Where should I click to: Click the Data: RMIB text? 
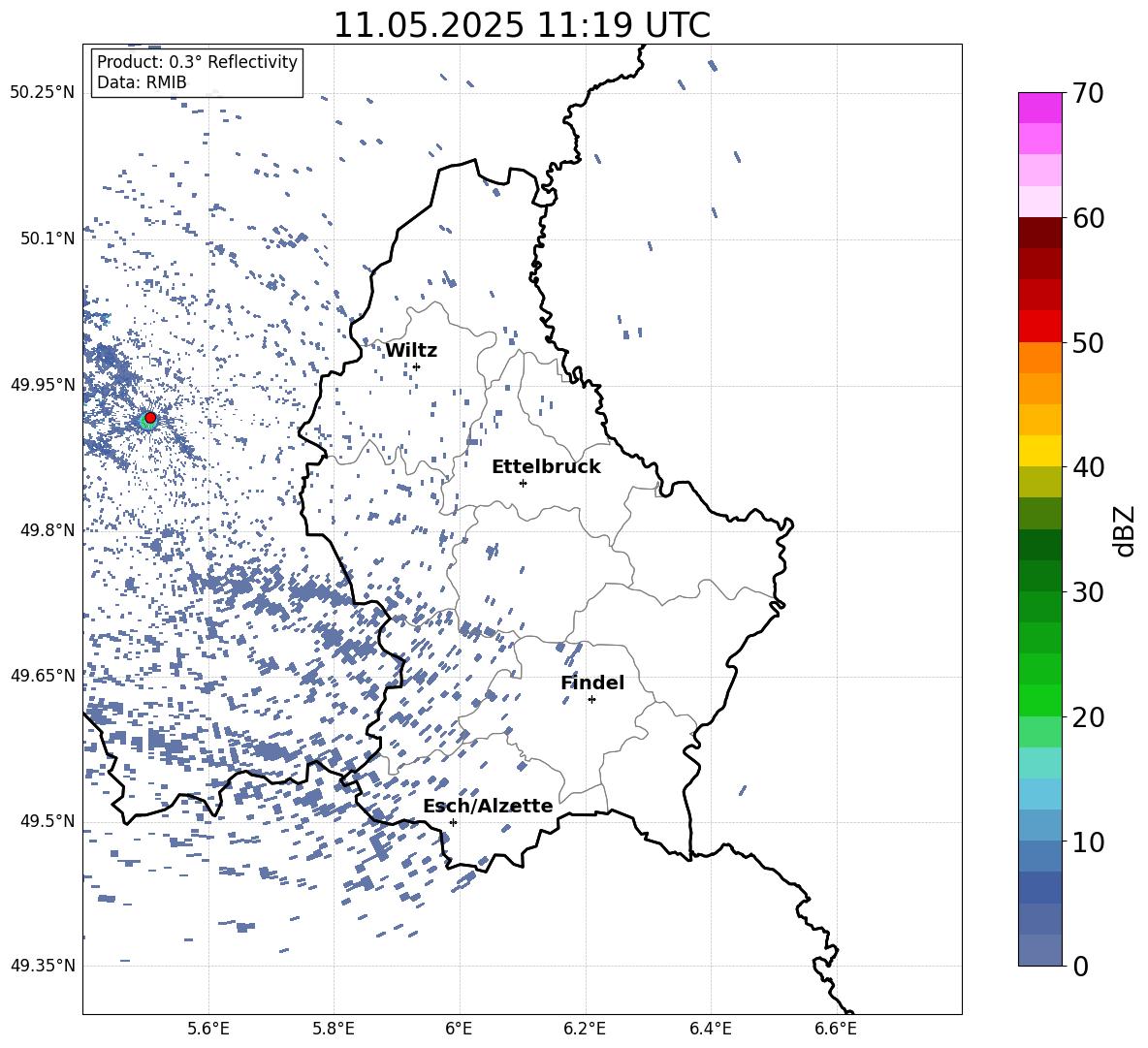pyautogui.click(x=142, y=82)
